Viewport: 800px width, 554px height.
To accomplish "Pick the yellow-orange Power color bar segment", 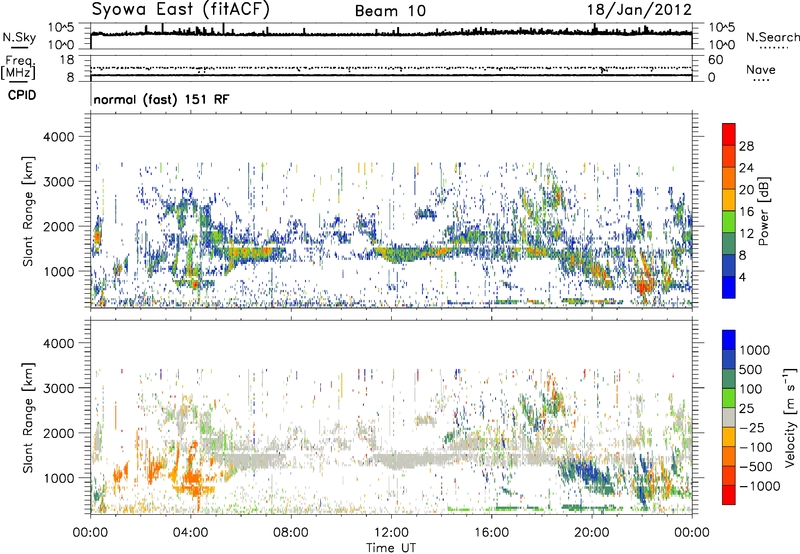I will coord(729,200).
